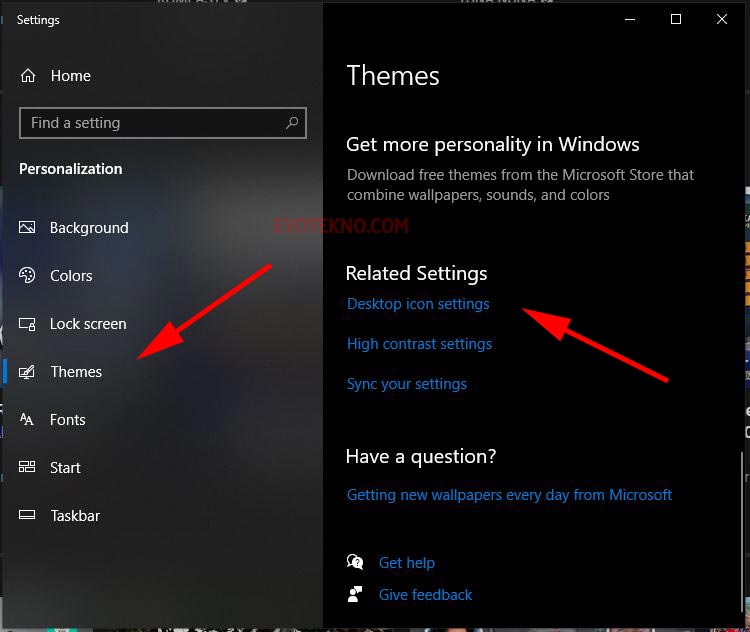Viewport: 750px width, 632px height.
Task: Click the Get help chat icon
Action: [355, 562]
